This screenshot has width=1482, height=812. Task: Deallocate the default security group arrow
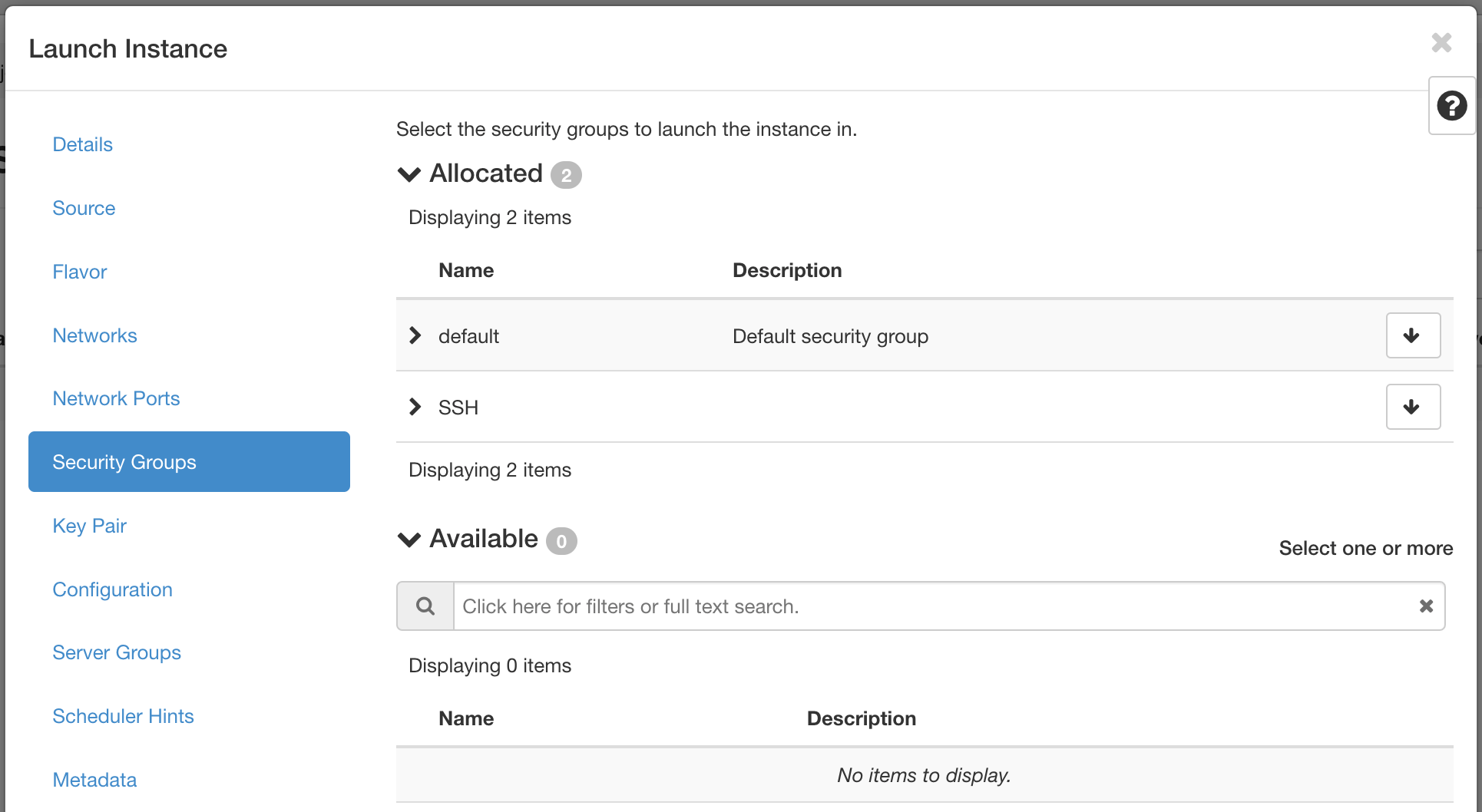tap(1413, 335)
